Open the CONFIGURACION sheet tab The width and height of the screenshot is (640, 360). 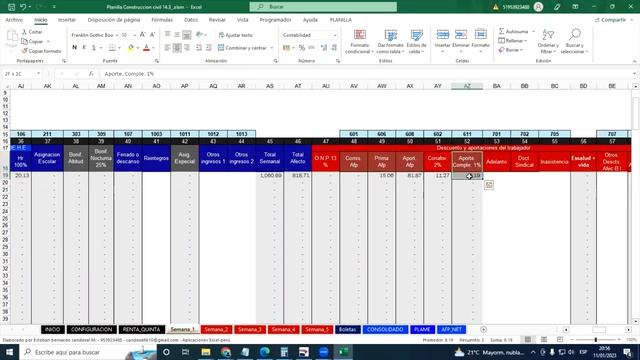91,329
